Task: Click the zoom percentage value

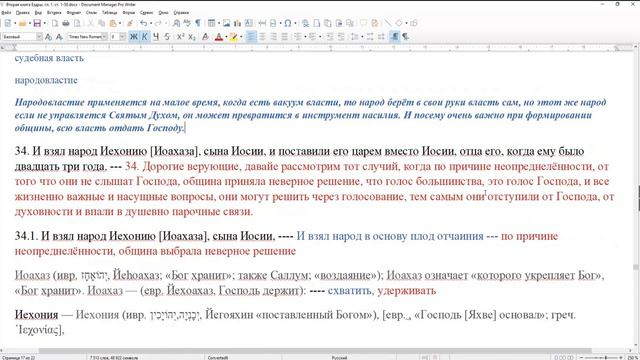Action: click(x=634, y=358)
